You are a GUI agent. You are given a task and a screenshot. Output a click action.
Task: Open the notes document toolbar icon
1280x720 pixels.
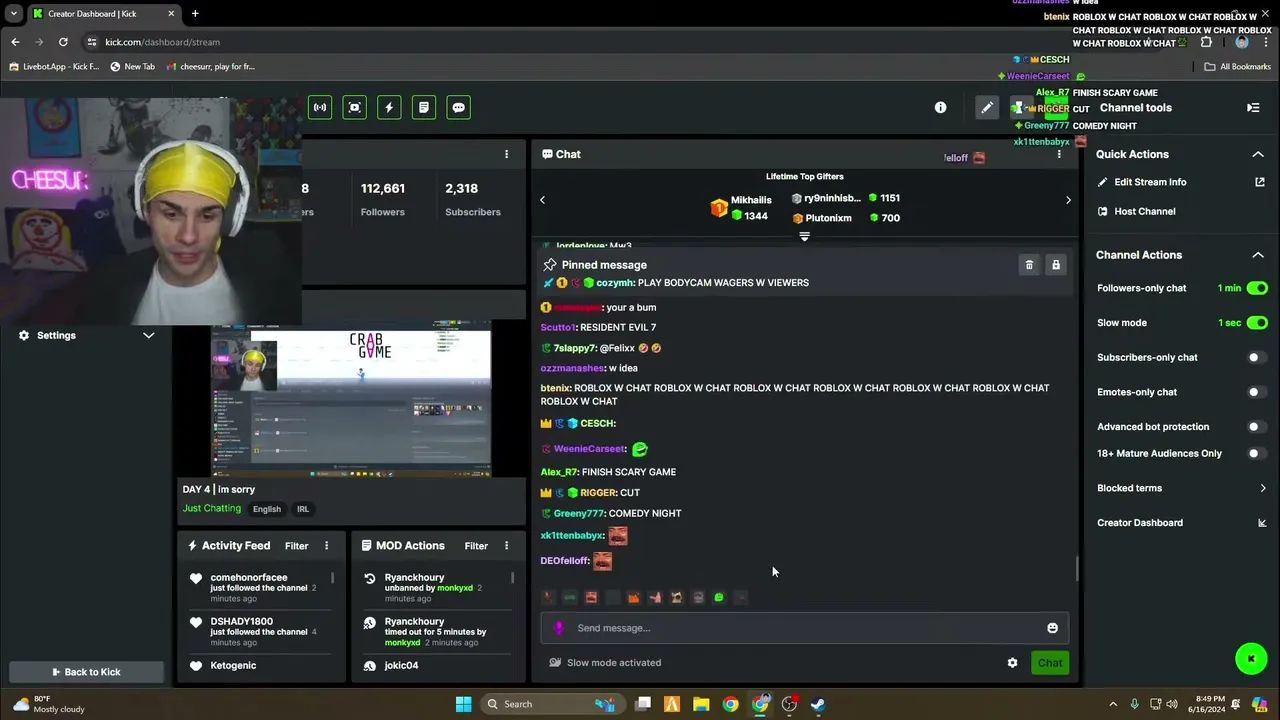(x=424, y=107)
